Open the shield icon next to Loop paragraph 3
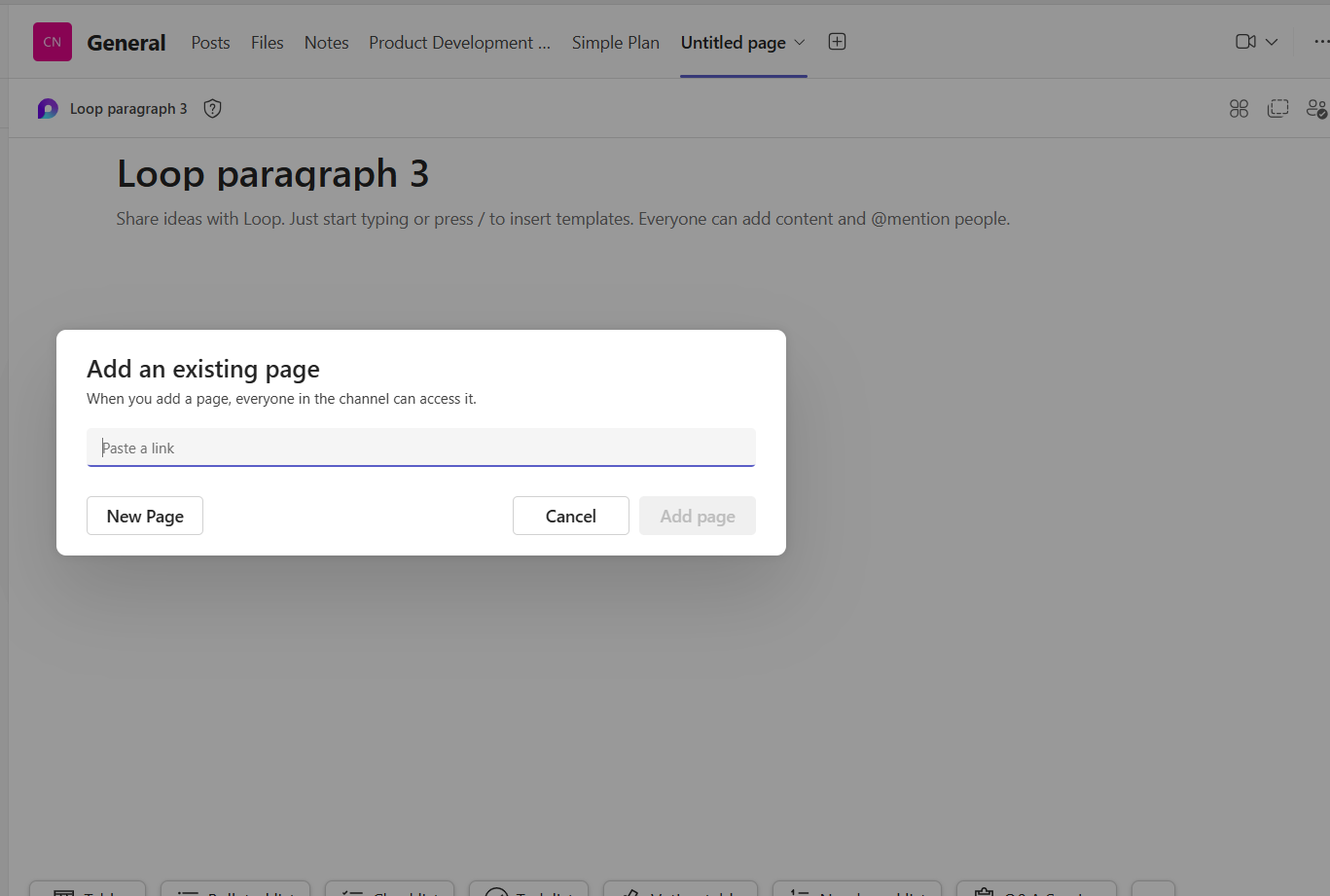 point(212,109)
